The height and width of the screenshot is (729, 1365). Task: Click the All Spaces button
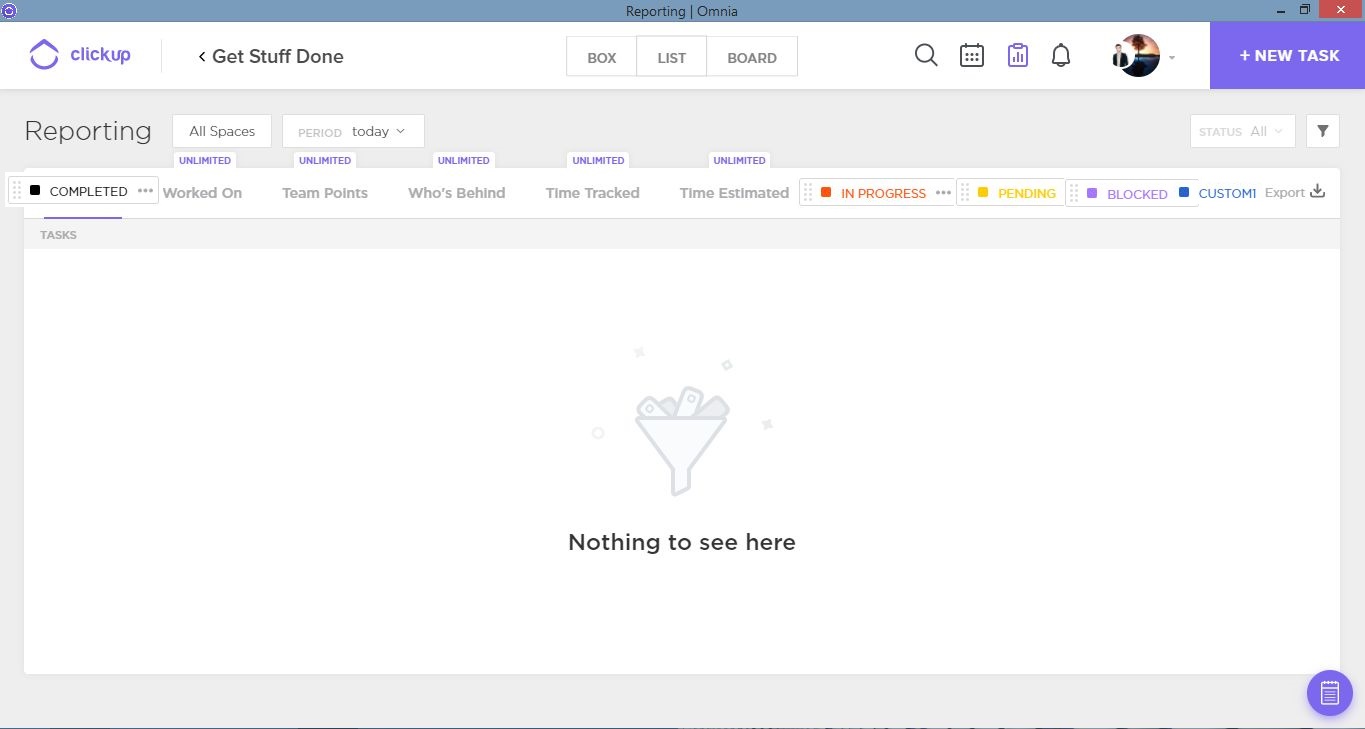(222, 131)
